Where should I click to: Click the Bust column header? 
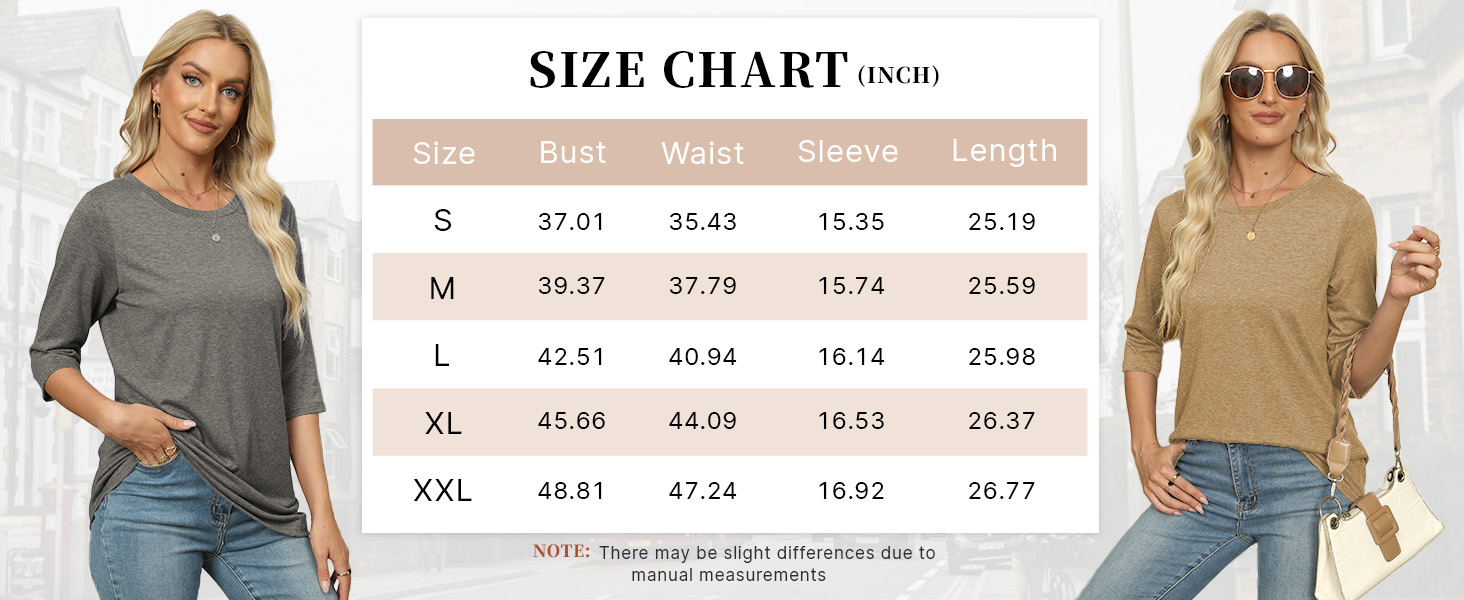(x=573, y=152)
